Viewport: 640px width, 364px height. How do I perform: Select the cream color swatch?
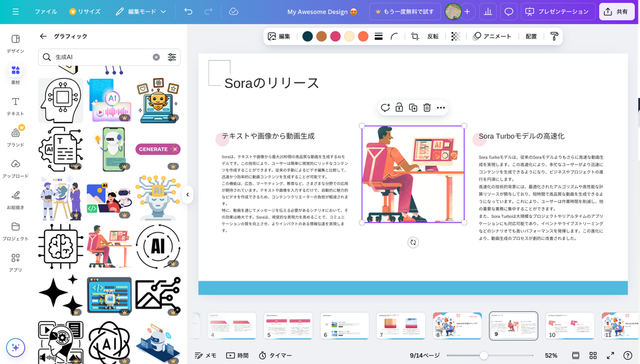click(349, 36)
